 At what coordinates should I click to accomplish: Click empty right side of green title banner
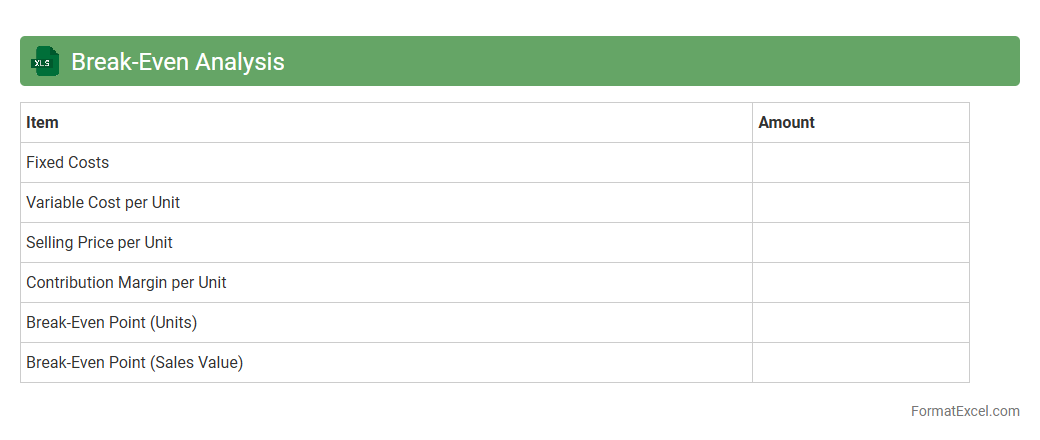(700, 61)
